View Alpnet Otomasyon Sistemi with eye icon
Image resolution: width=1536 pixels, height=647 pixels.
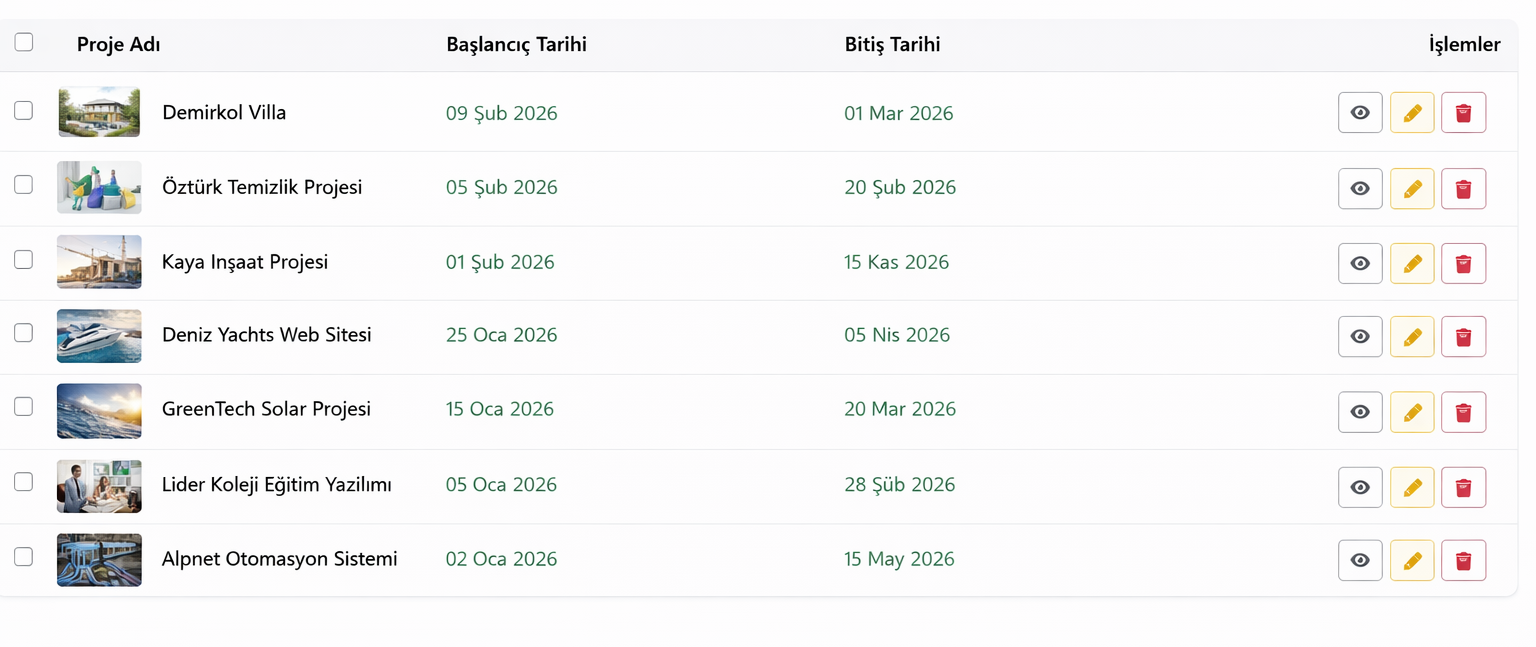(1360, 561)
